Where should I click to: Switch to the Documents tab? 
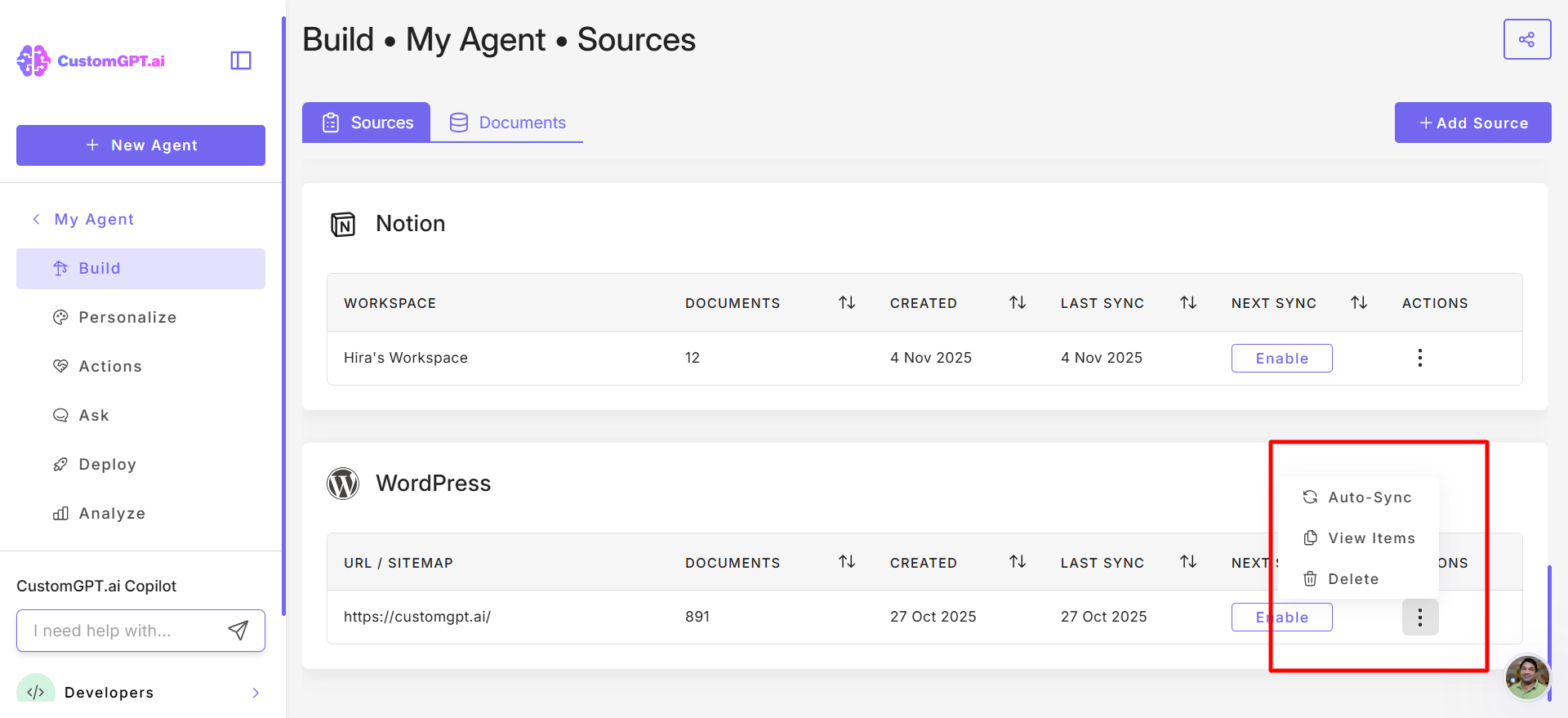[507, 123]
